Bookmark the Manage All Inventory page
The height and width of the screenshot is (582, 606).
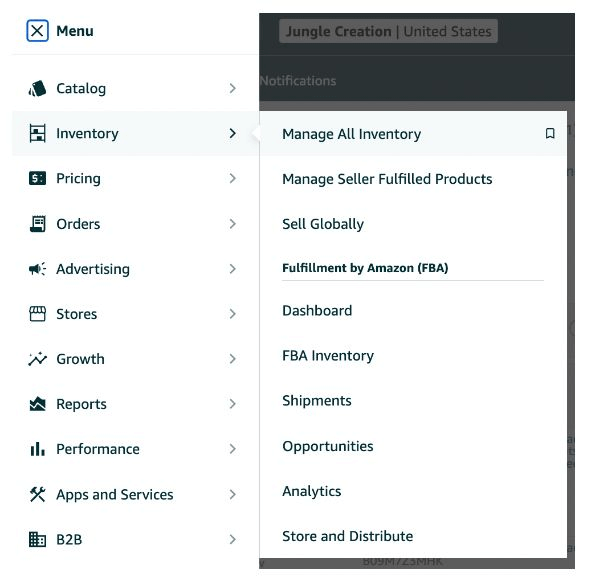[x=549, y=134]
